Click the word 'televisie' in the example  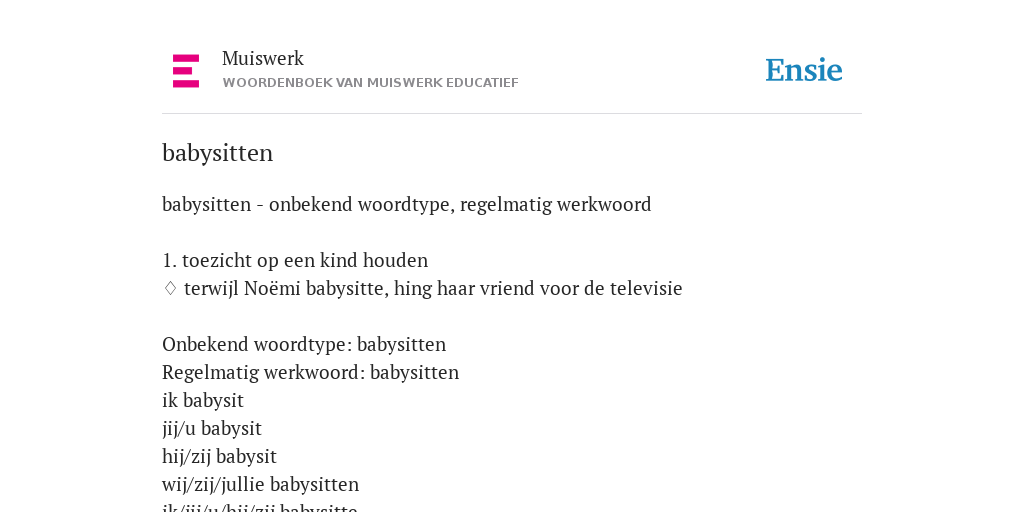pyautogui.click(x=646, y=289)
